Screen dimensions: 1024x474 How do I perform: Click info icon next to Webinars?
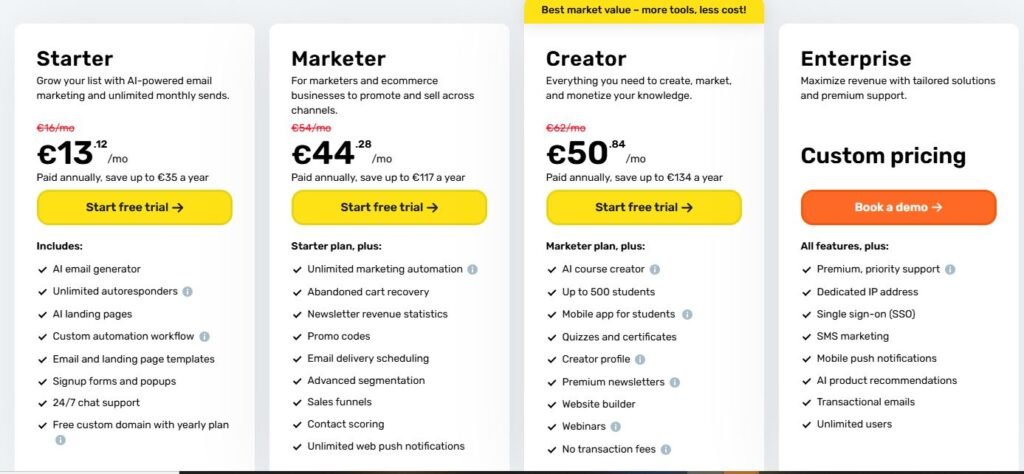click(615, 427)
